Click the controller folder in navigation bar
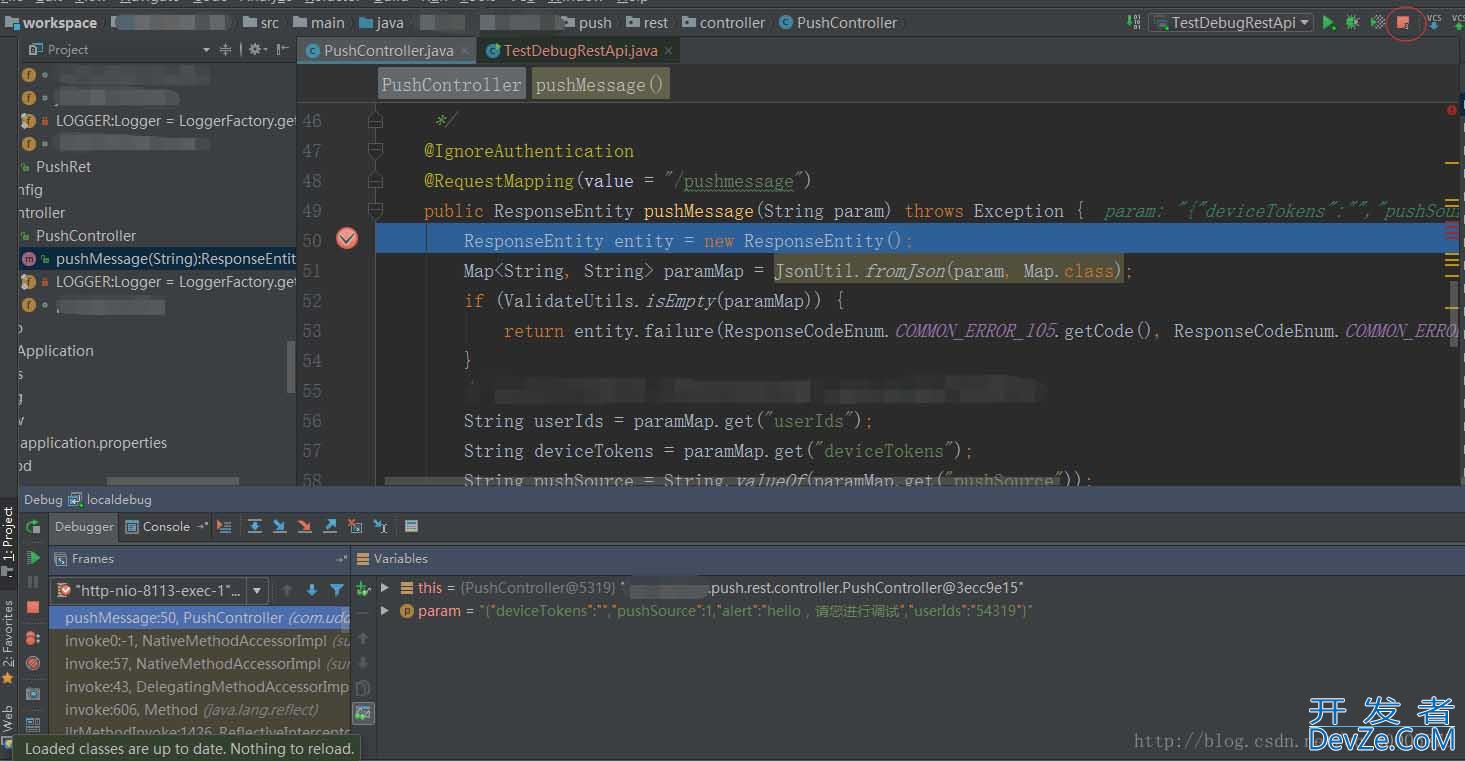This screenshot has width=1465, height=761. click(x=723, y=22)
